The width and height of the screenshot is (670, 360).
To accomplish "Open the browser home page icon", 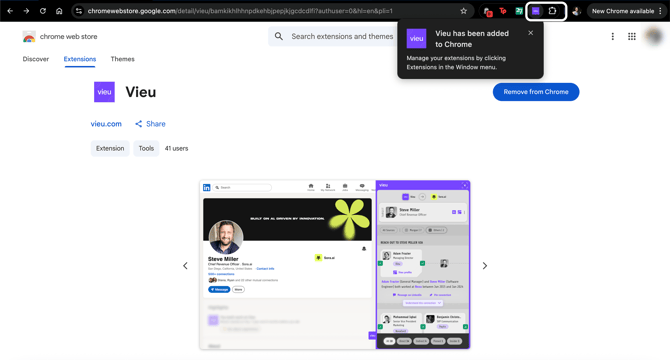I will (59, 11).
